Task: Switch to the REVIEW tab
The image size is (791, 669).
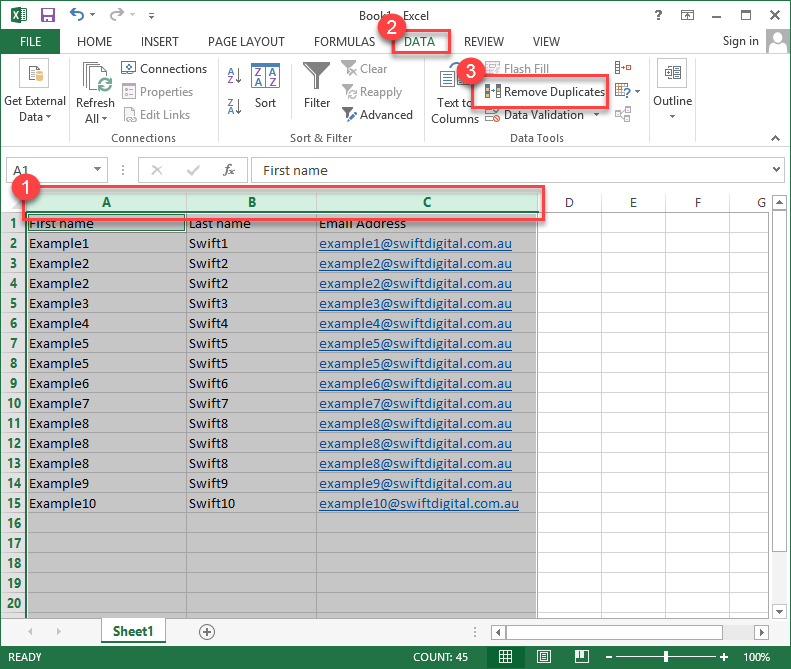Action: (484, 41)
